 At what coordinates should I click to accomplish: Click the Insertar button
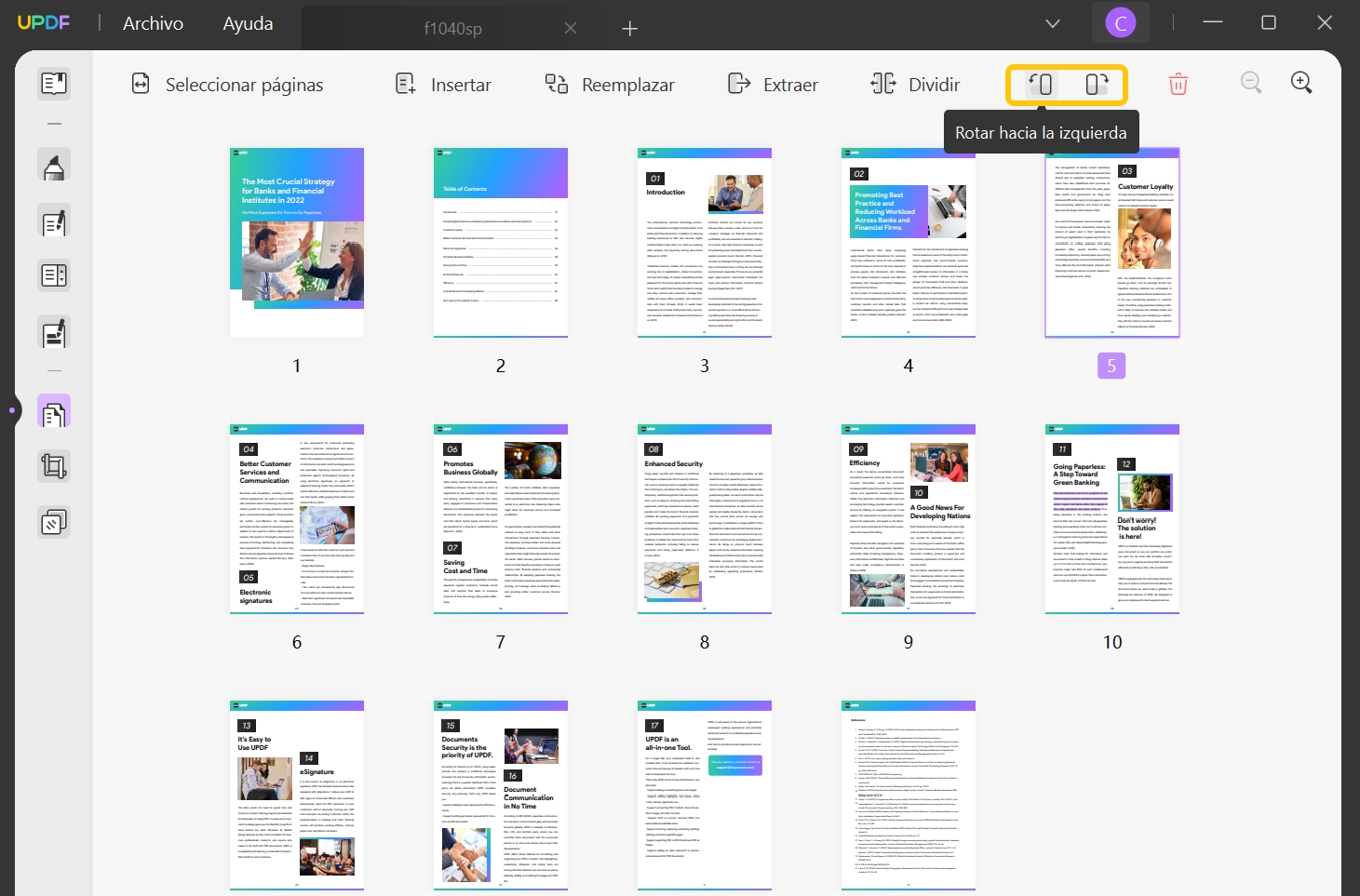point(443,85)
